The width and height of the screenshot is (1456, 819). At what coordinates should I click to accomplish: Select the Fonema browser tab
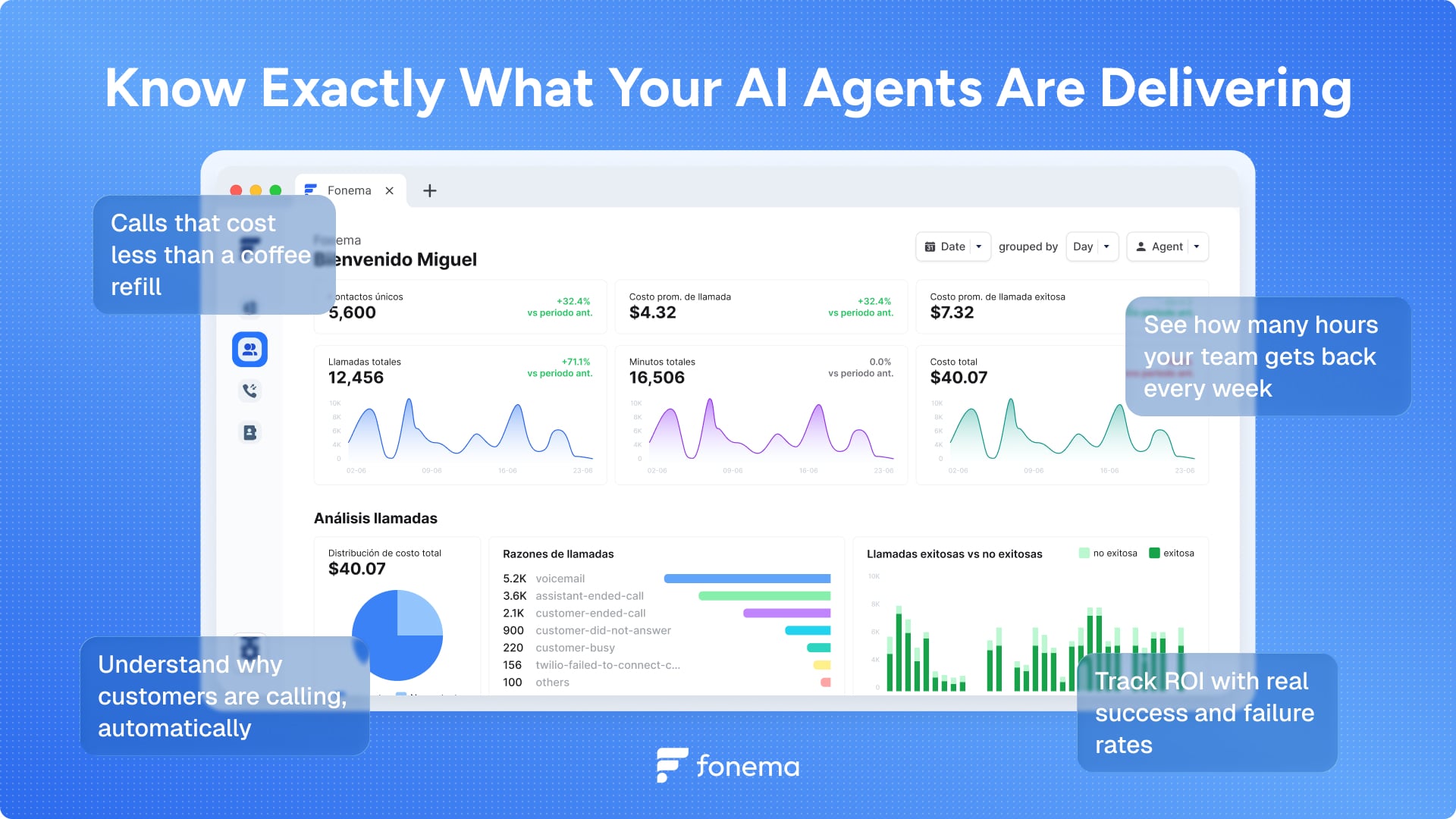pos(349,190)
